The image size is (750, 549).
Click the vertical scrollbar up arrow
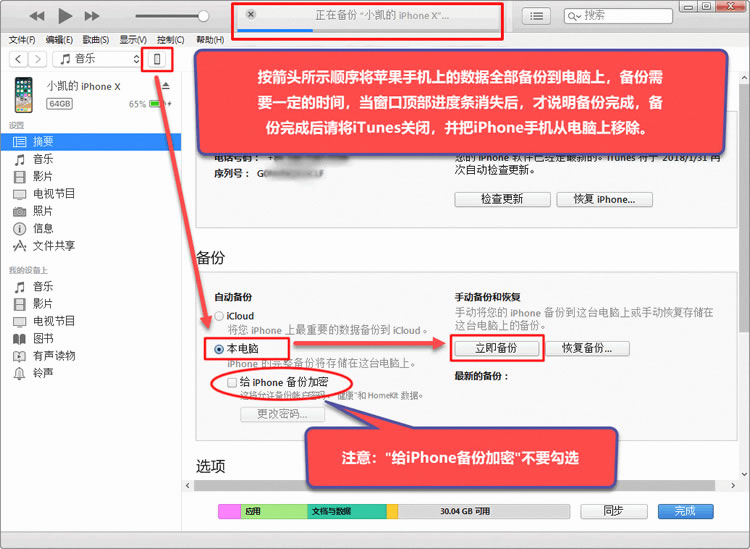coord(744,77)
